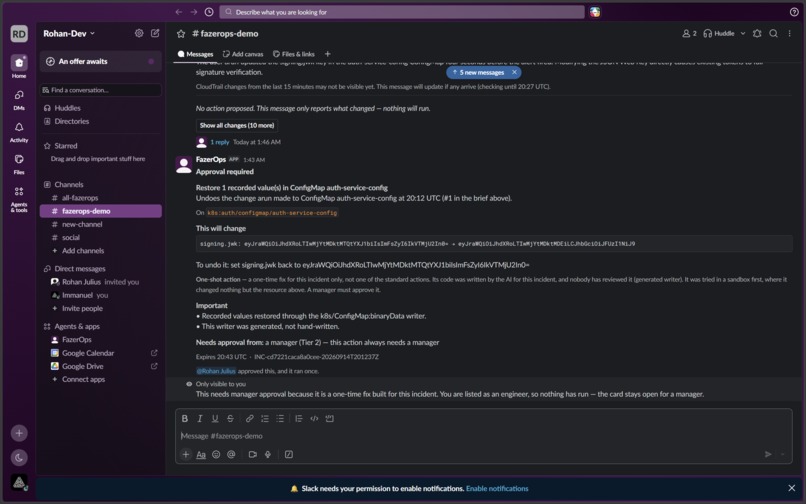This screenshot has height=504, width=806.
Task: Open Add canvas tab
Action: (x=243, y=54)
